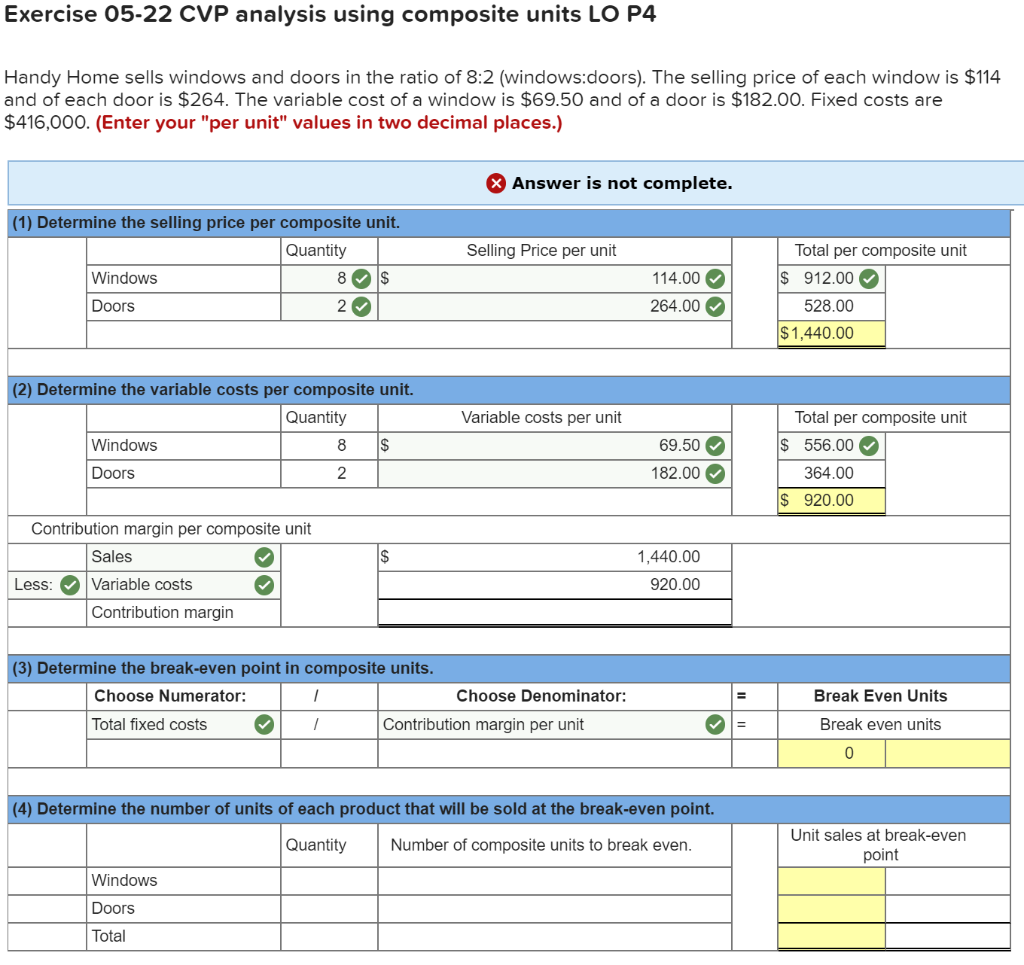Screen dimensions: 1024x965
Task: Click the green checkmark next to $114.00 selling price
Action: (x=713, y=278)
